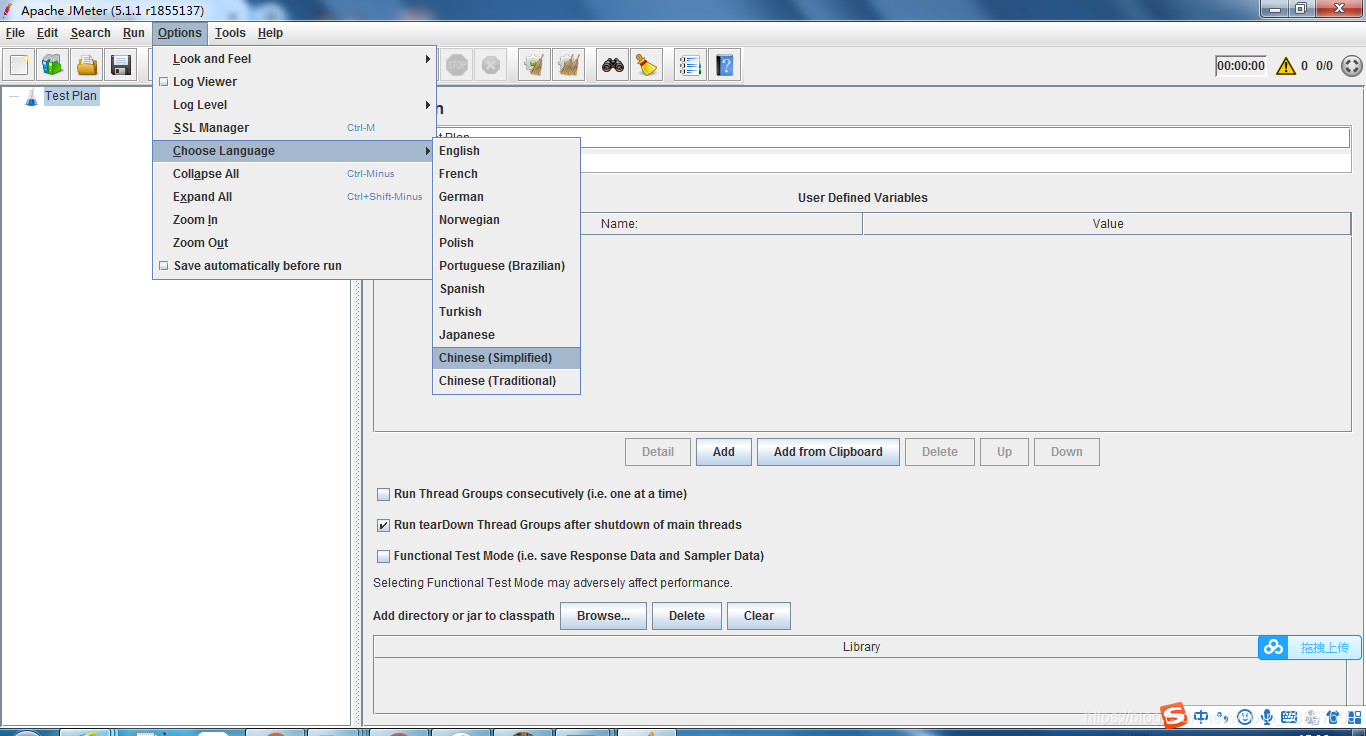
Task: Click the Test Plan flask icon in tree
Action: click(x=31, y=96)
